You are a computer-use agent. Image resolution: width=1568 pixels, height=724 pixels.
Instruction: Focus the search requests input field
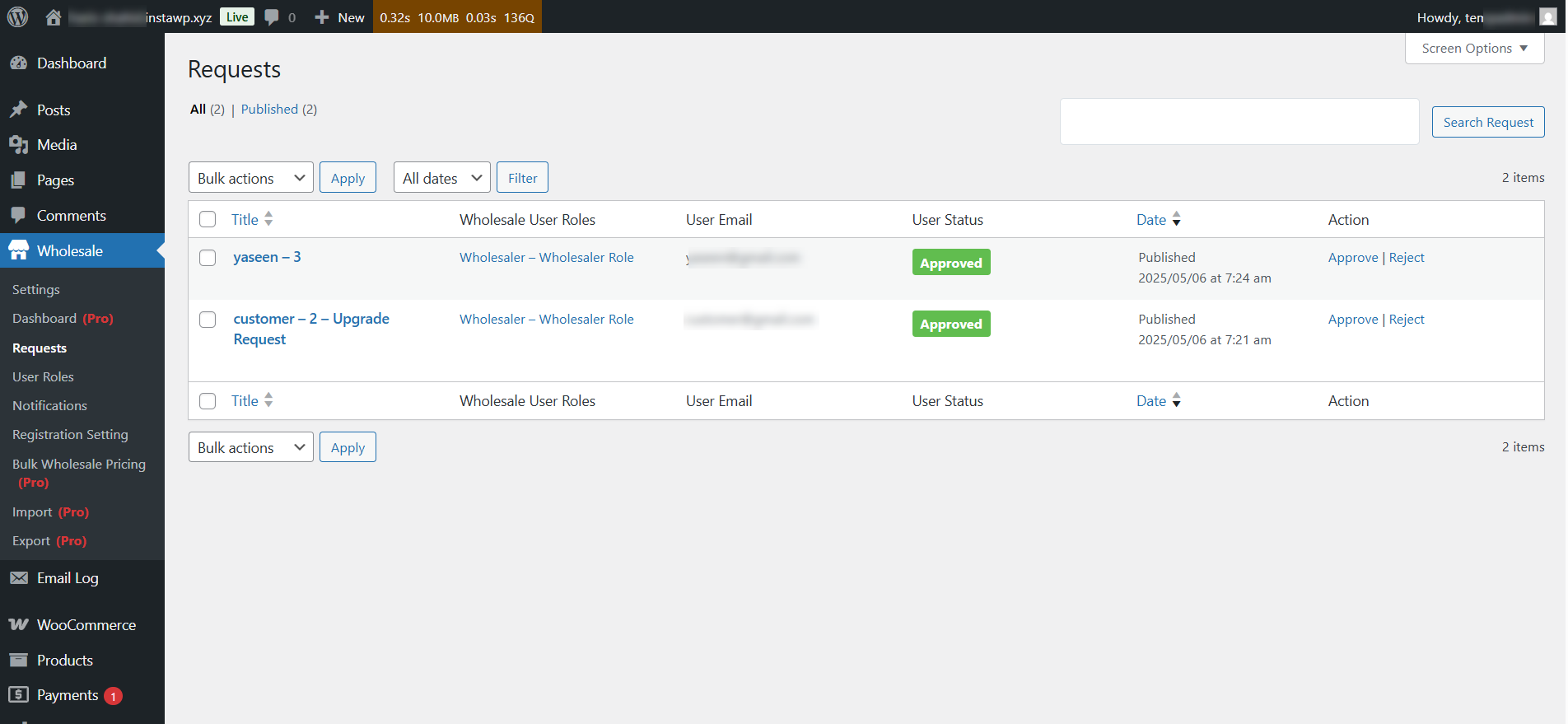click(1239, 122)
